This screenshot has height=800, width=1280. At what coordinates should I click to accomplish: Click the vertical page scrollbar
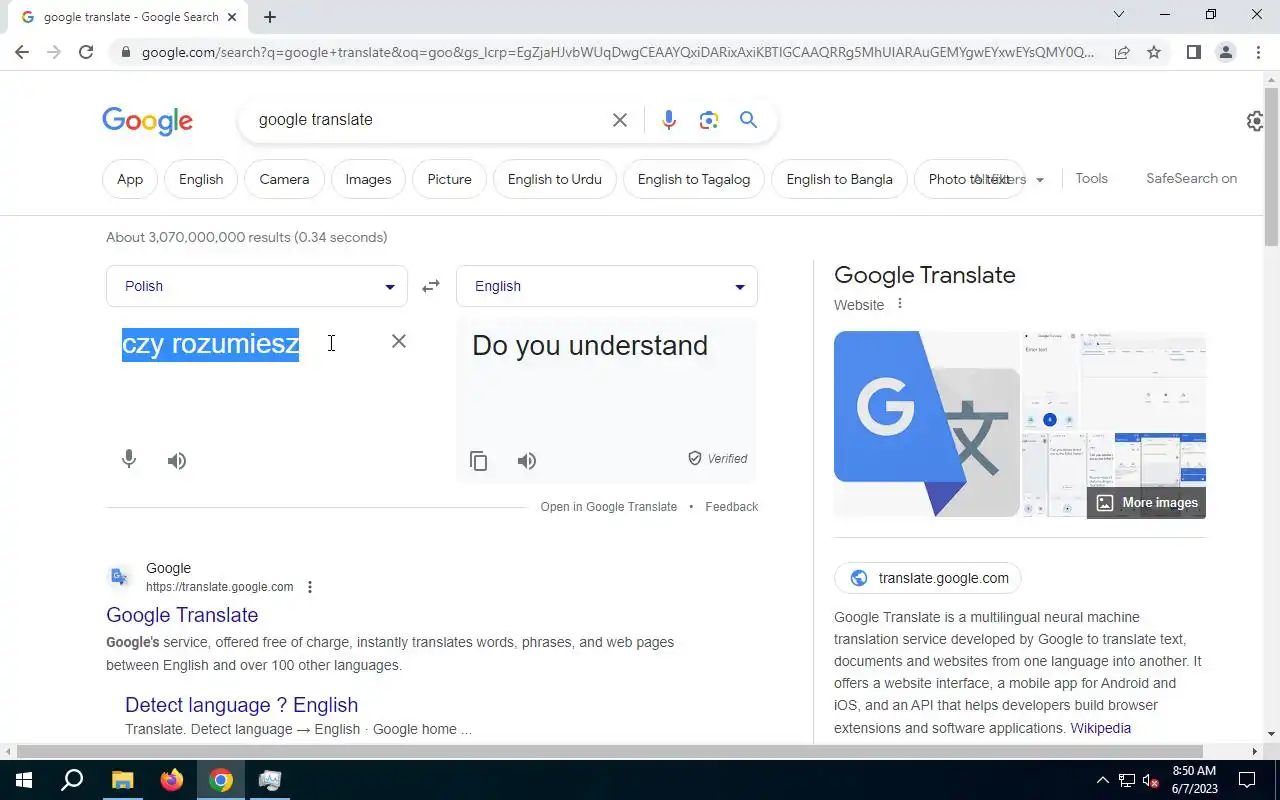(1271, 165)
